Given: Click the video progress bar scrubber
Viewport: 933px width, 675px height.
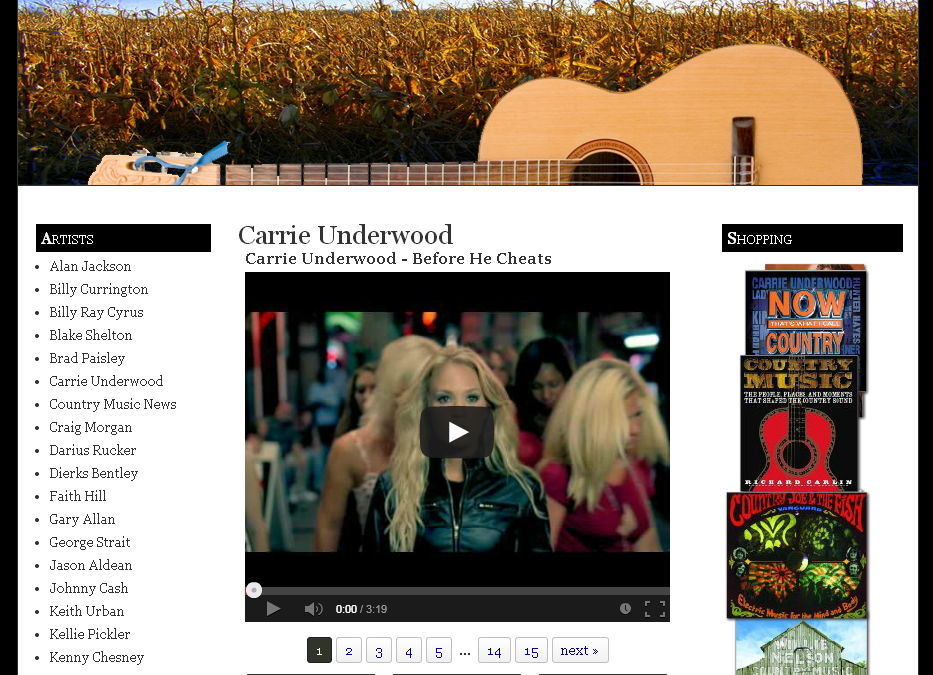Looking at the screenshot, I should coord(254,590).
